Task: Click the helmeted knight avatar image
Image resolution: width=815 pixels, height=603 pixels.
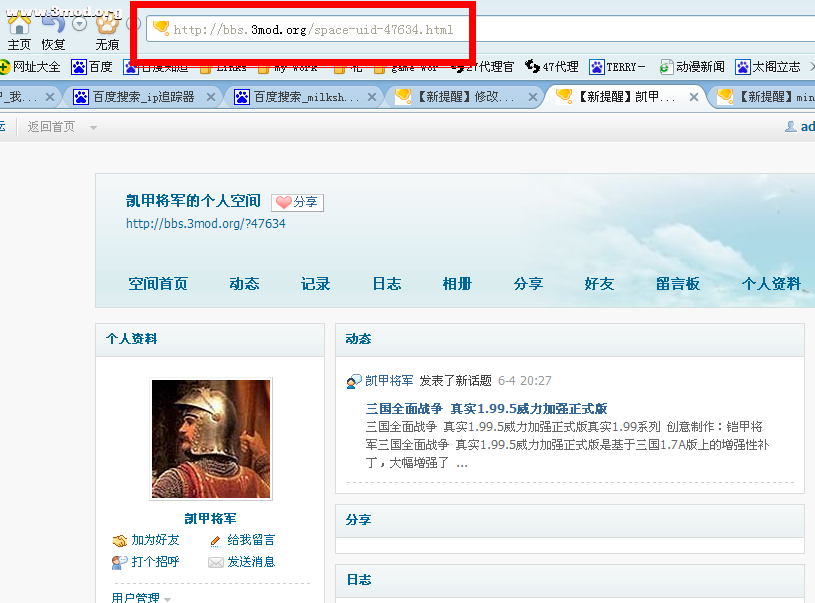Action: pos(211,438)
